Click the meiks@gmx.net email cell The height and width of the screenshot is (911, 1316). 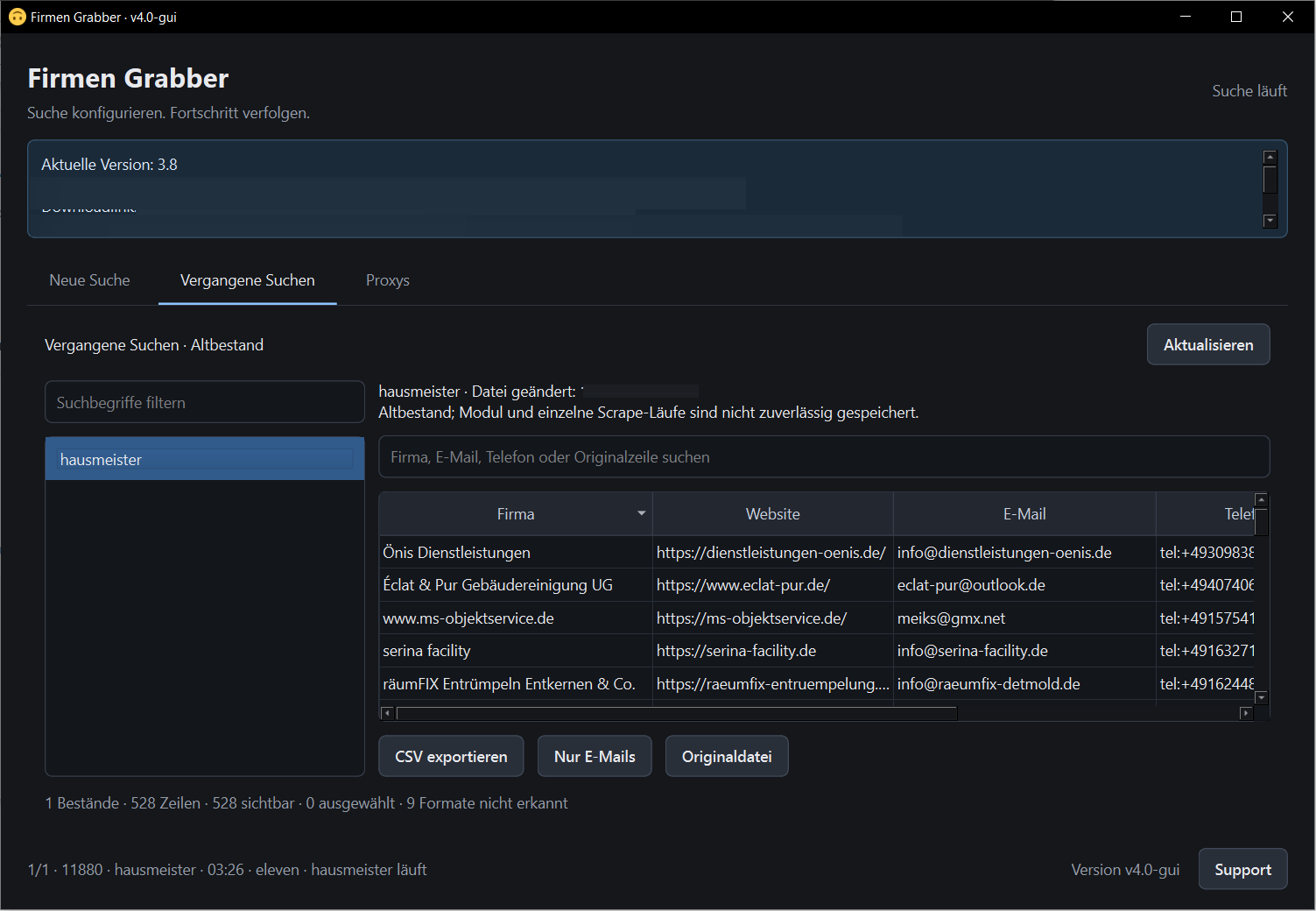click(x=1024, y=618)
